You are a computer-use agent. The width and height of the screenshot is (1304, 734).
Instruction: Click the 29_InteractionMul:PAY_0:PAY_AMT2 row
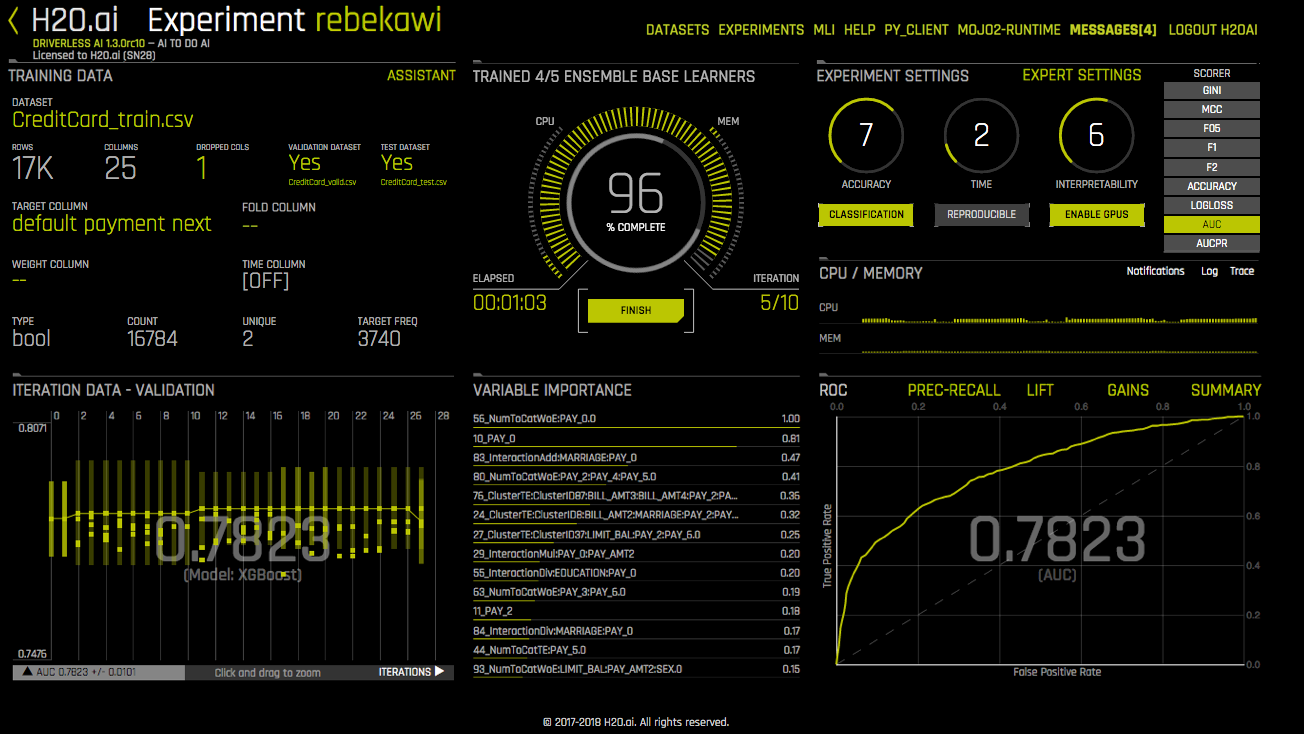[x=636, y=553]
